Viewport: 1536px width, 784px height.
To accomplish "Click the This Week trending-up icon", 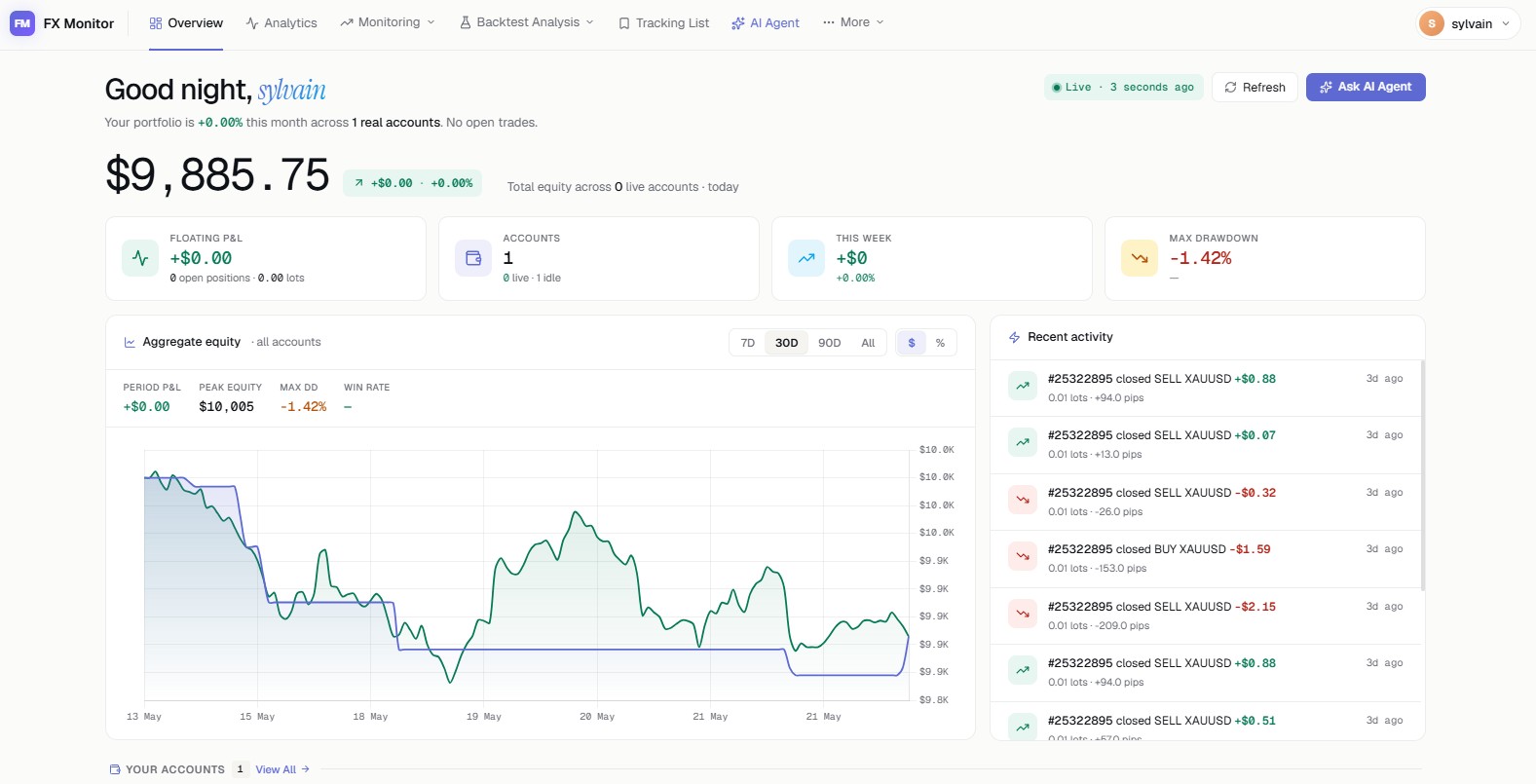I will click(x=806, y=258).
